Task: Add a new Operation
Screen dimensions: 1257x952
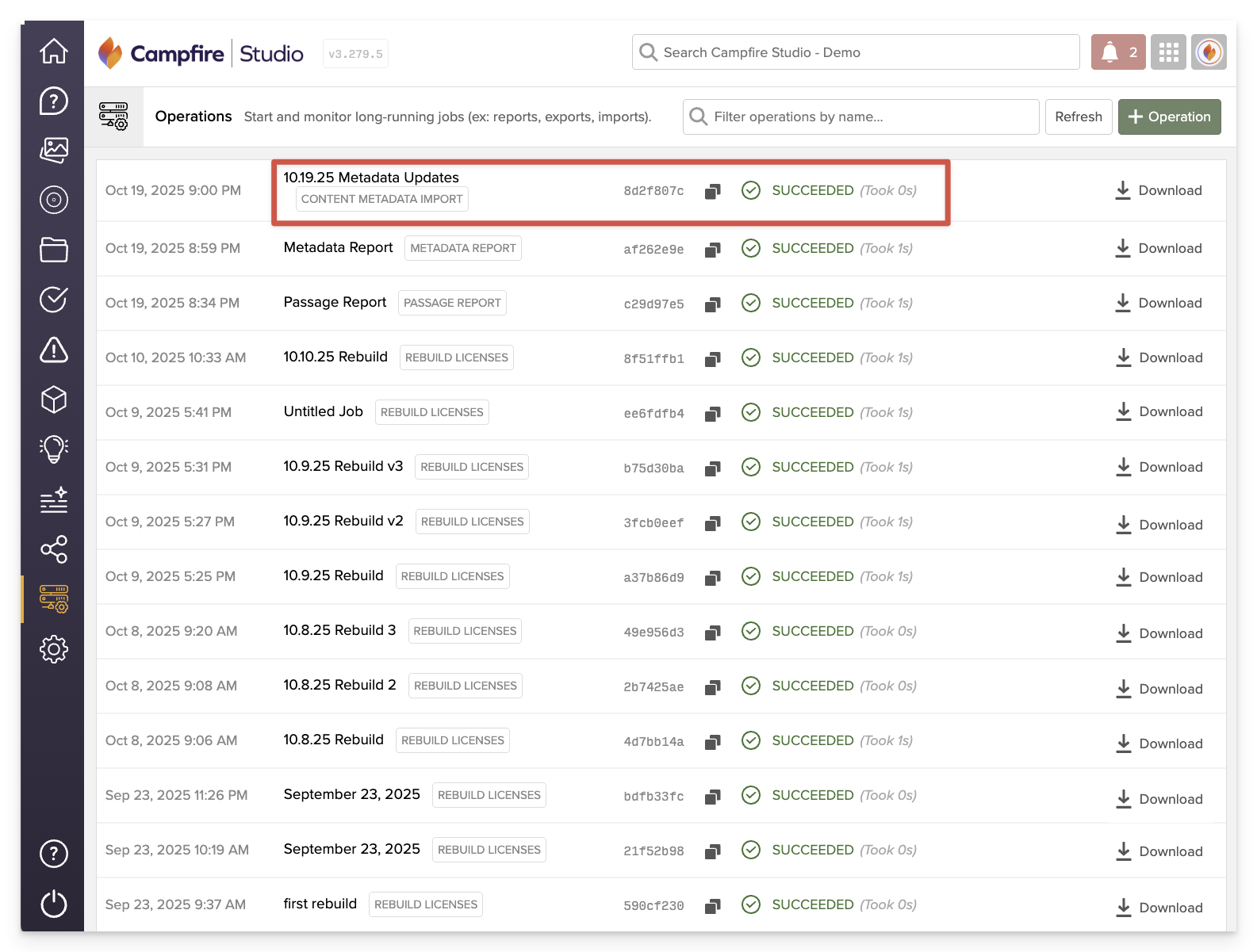Action: pyautogui.click(x=1169, y=117)
